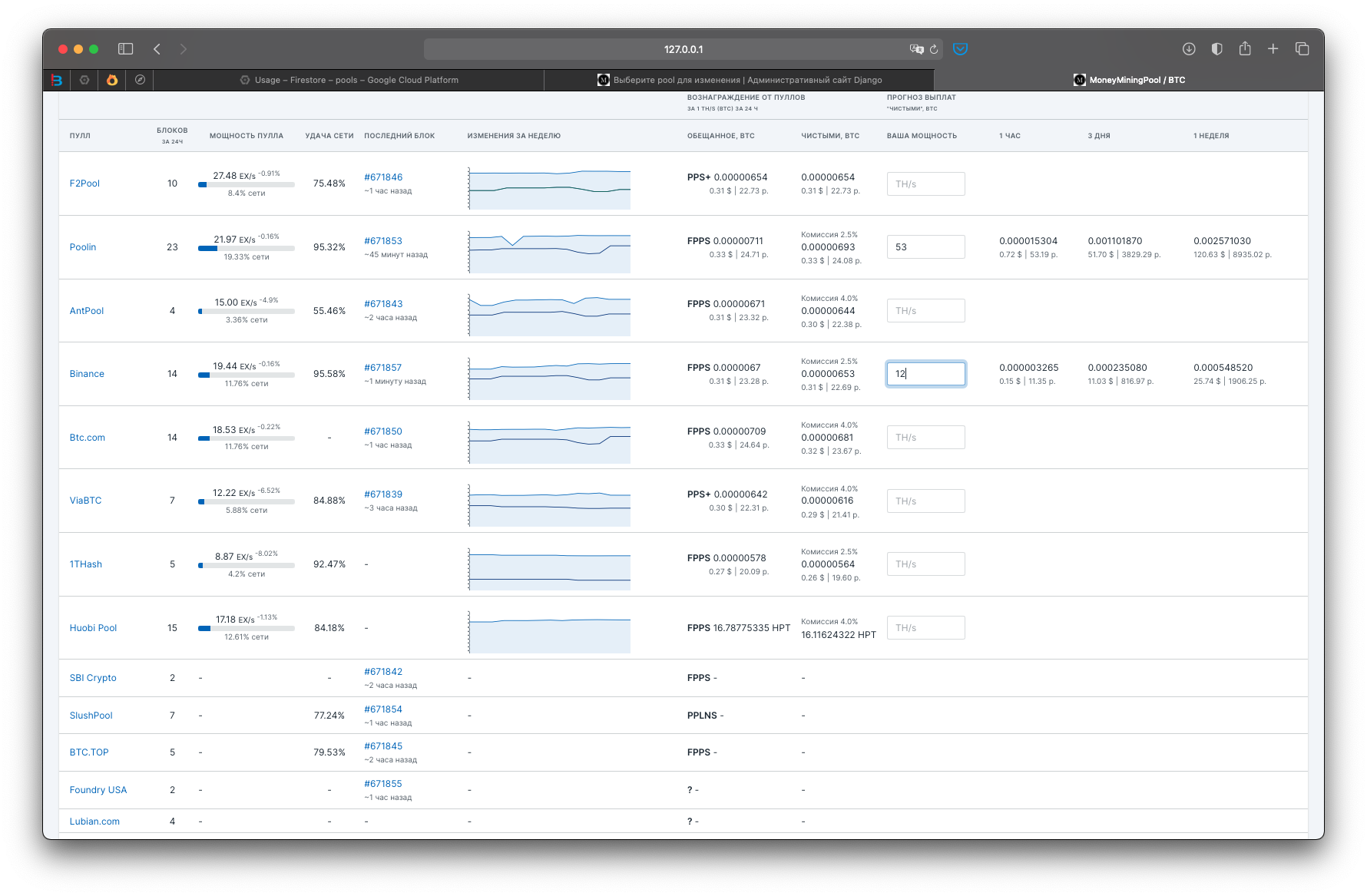Click the ПОСЛЕДНИЙ БЛОК column header
Image resolution: width=1367 pixels, height=896 pixels.
click(399, 136)
